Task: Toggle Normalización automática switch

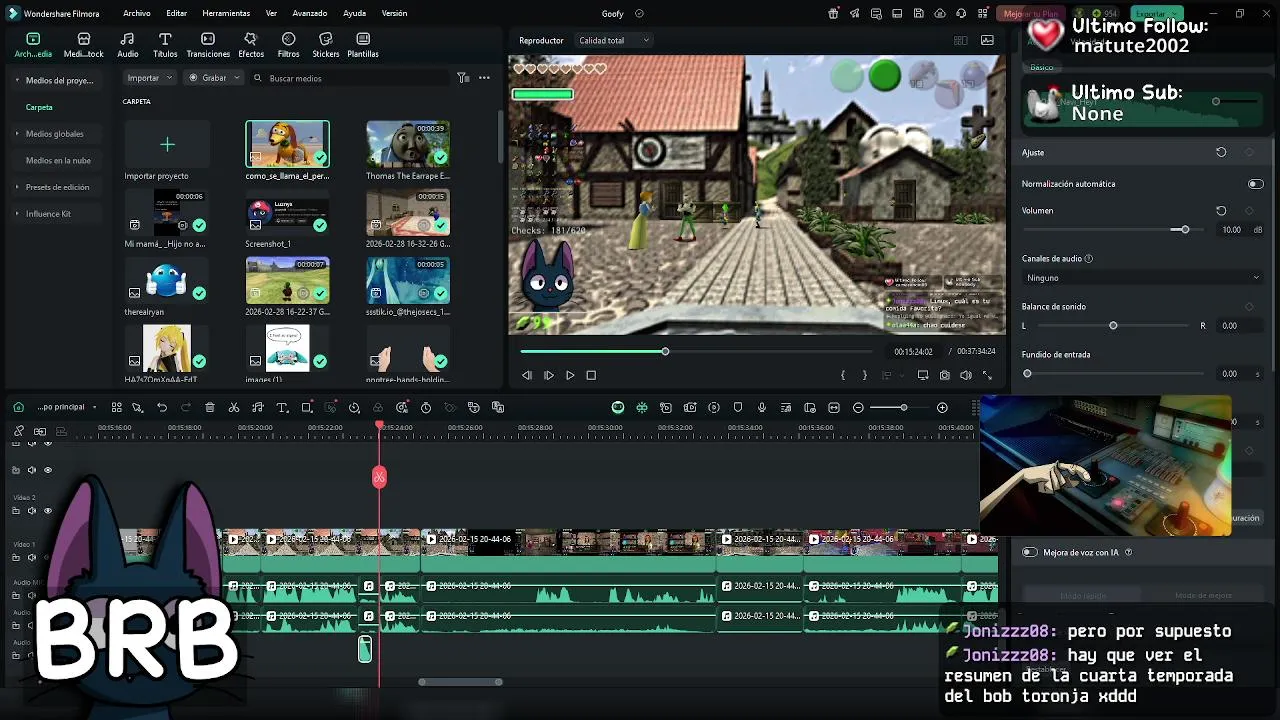Action: click(1255, 184)
